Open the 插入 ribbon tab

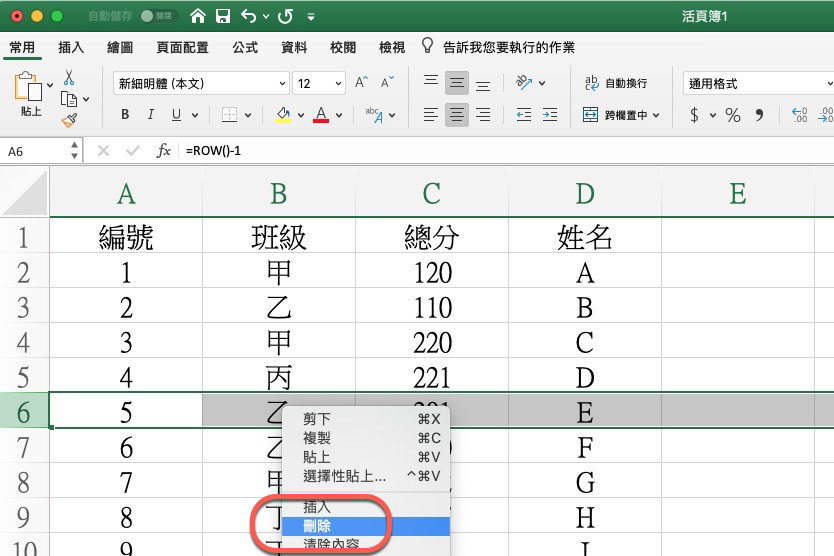coord(71,47)
